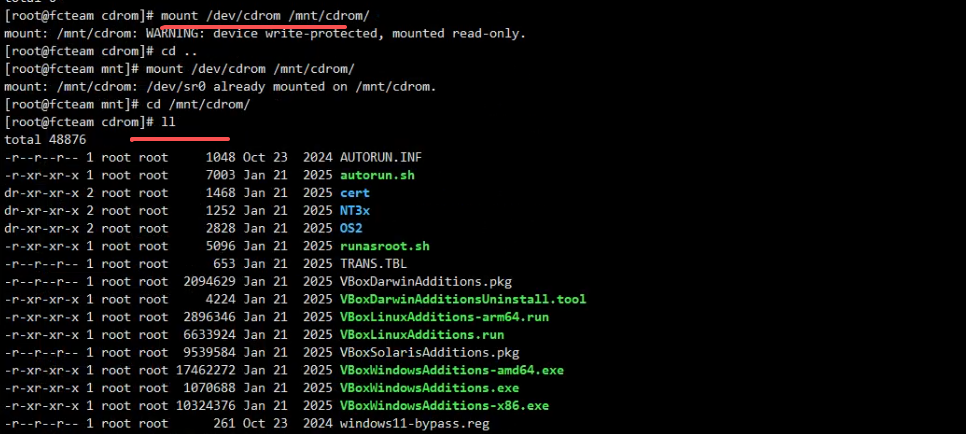Click VBoxDarwinAdditions.pkg filename
This screenshot has height=434, width=966.
click(426, 282)
